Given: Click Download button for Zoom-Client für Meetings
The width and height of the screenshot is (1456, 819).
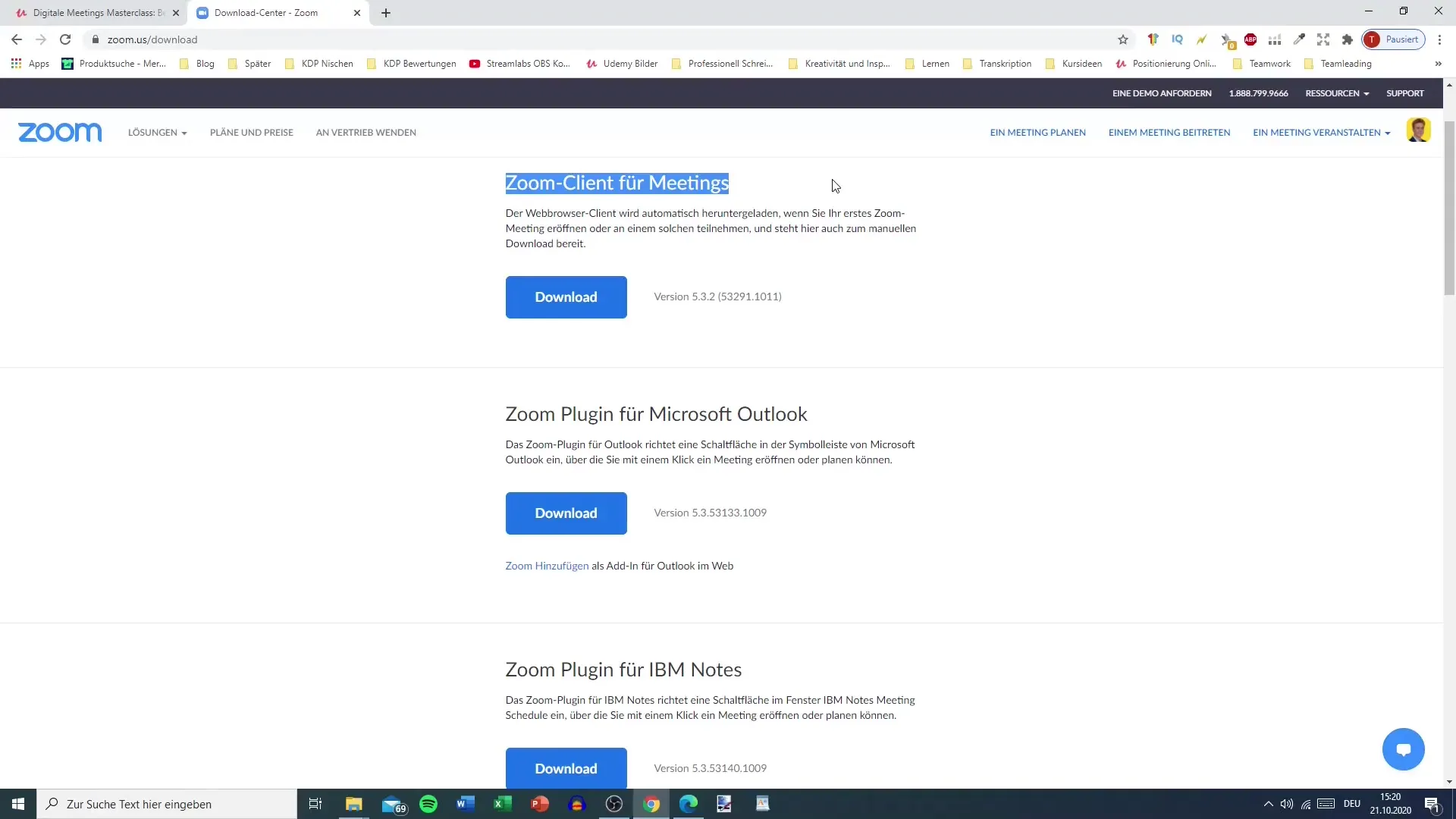Looking at the screenshot, I should pos(566,297).
